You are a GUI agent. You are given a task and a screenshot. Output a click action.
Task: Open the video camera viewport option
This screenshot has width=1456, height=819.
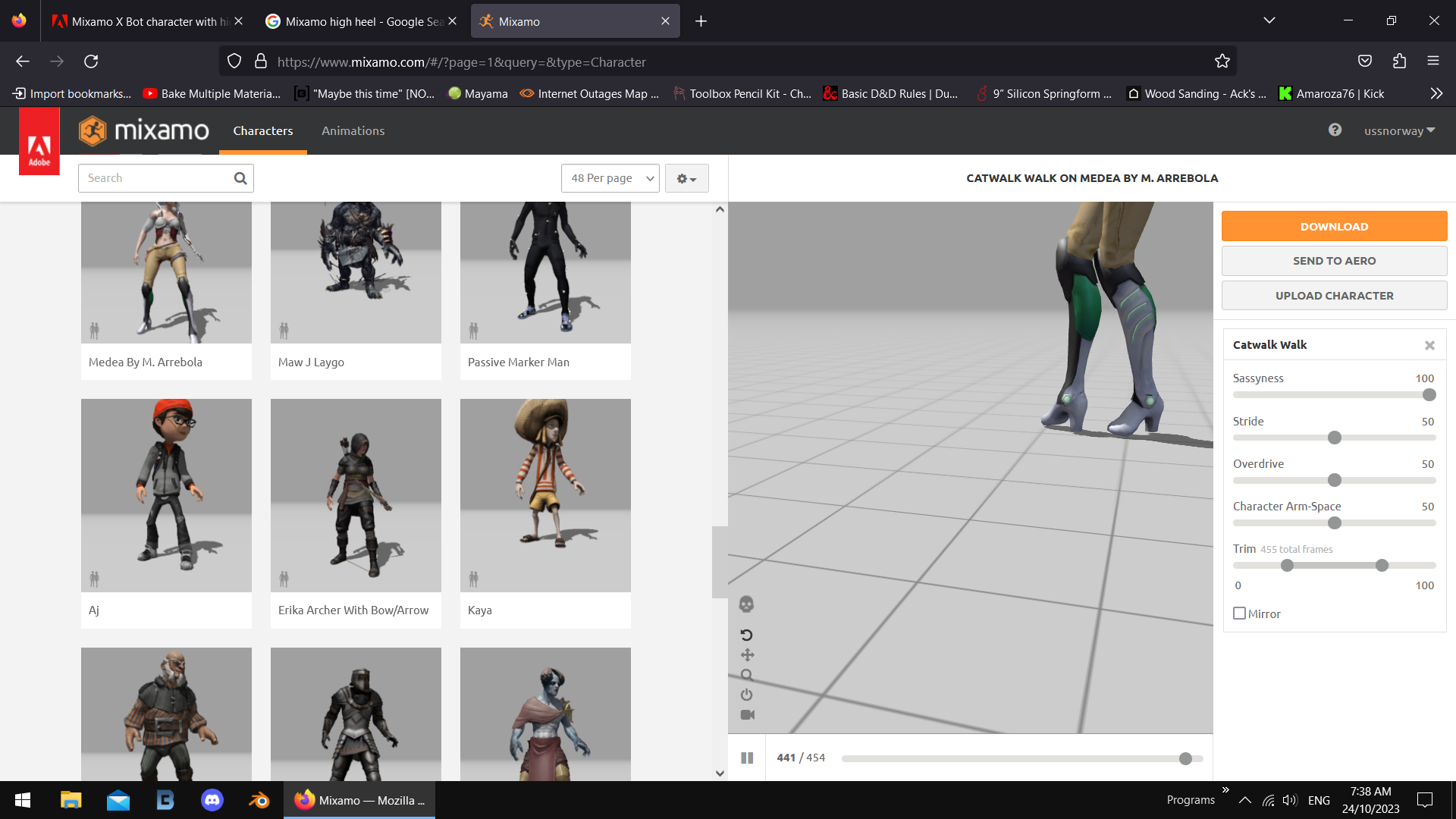pyautogui.click(x=748, y=714)
